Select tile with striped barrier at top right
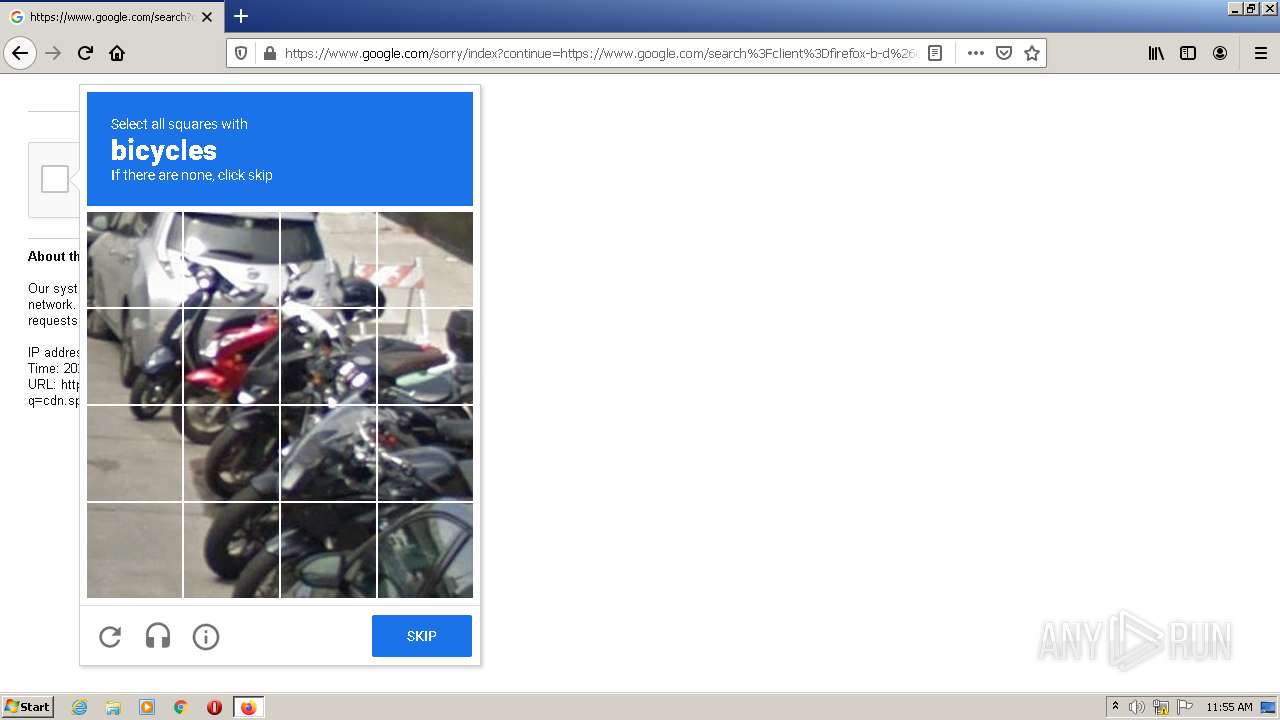 425,259
